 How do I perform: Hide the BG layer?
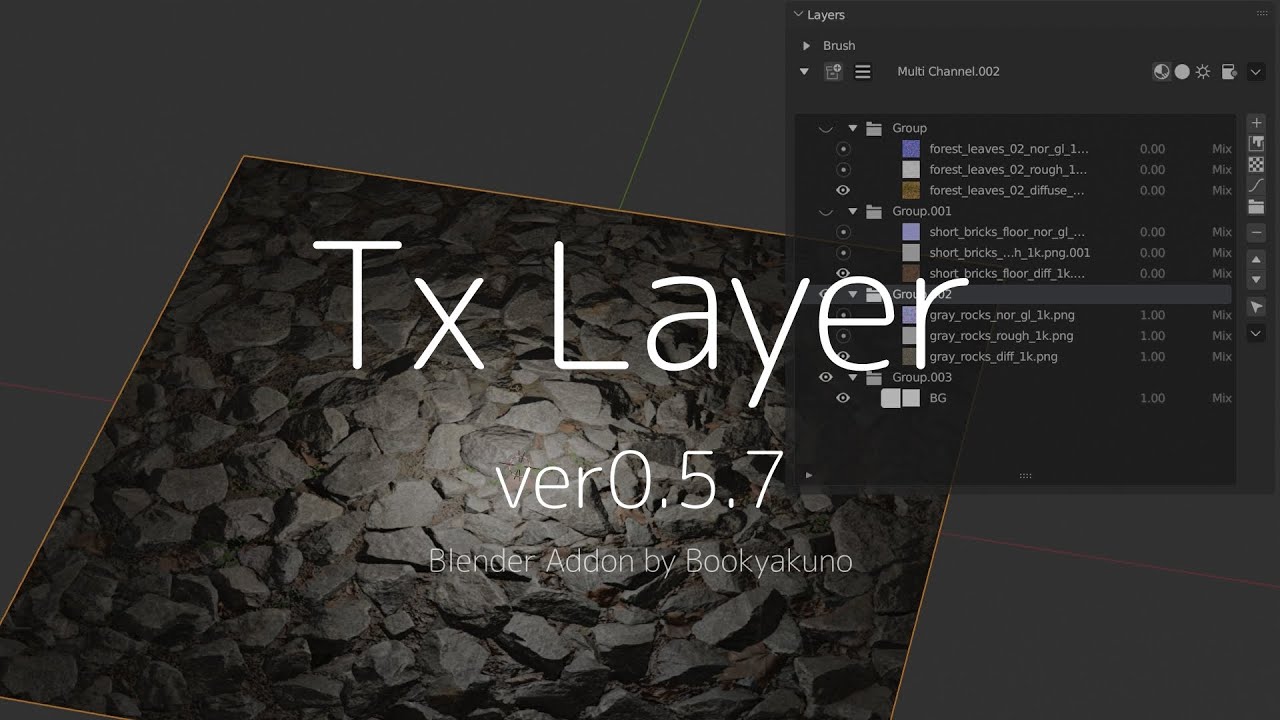coord(843,398)
